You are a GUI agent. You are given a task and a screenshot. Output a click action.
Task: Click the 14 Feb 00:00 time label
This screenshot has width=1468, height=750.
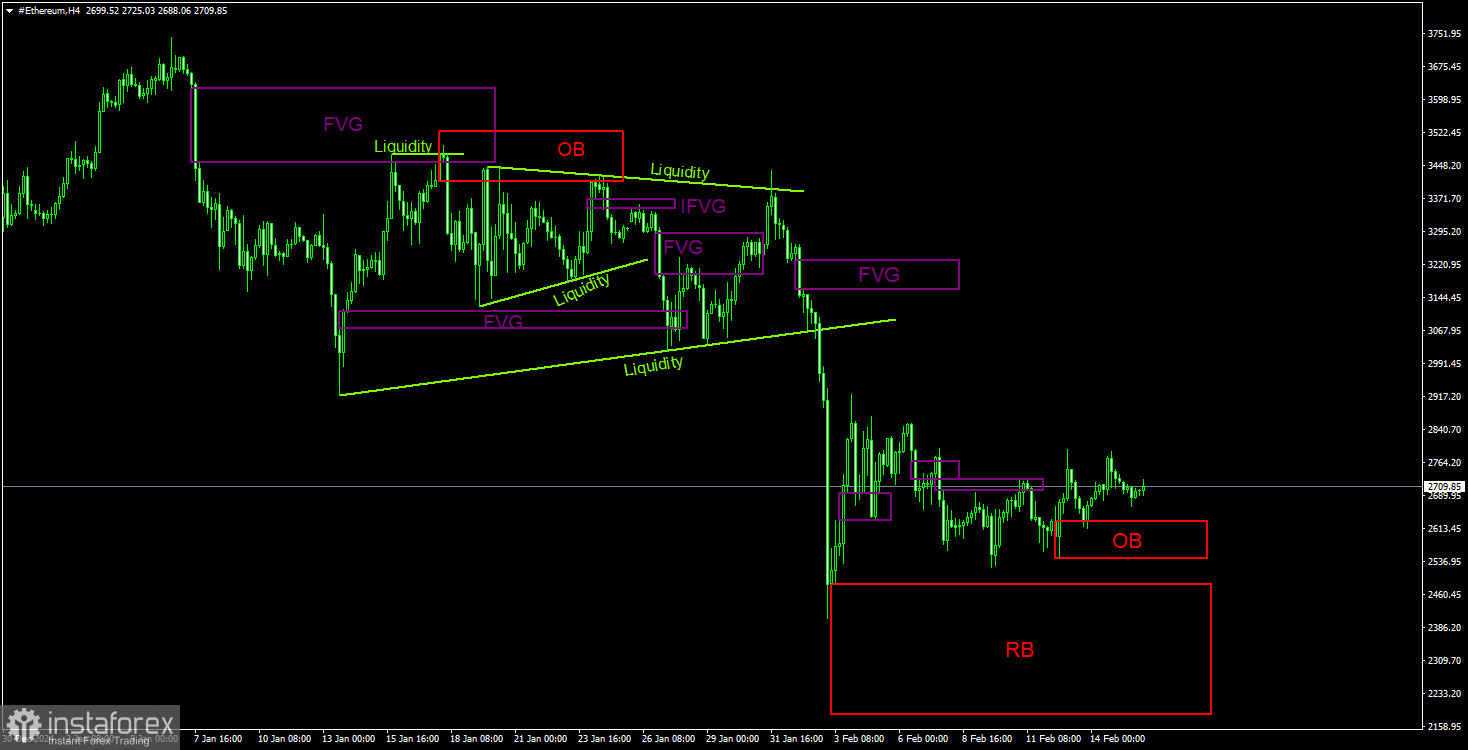[x=1117, y=739]
